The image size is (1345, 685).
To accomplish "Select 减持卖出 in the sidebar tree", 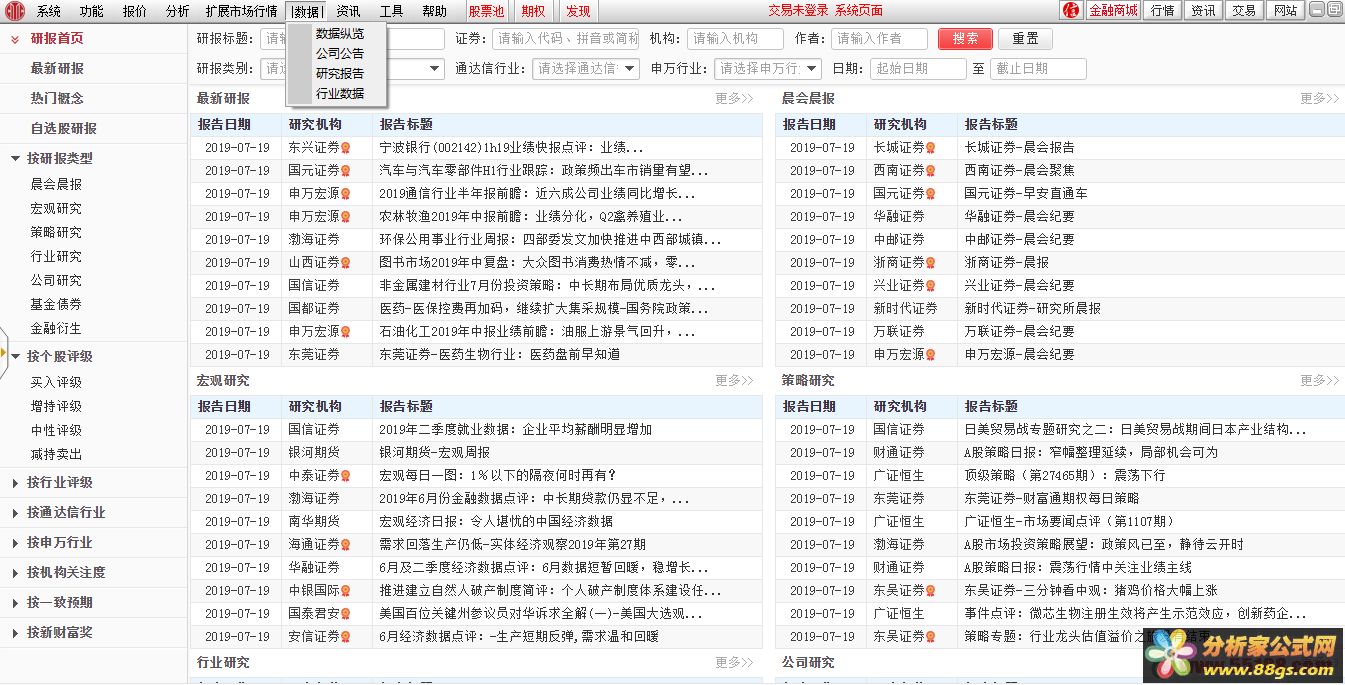I will [x=56, y=455].
